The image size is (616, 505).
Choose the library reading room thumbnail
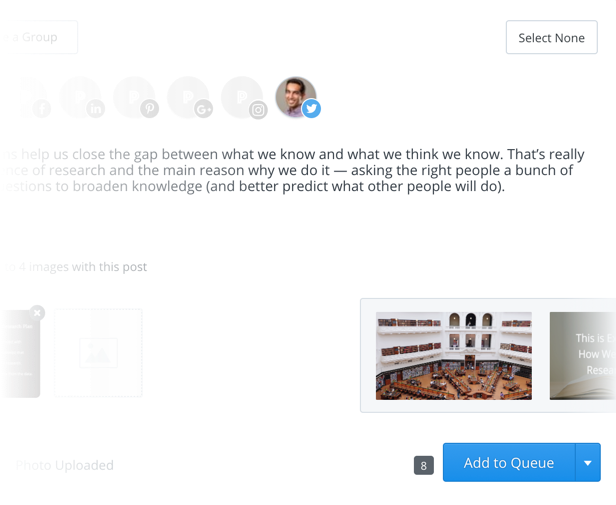click(x=454, y=356)
